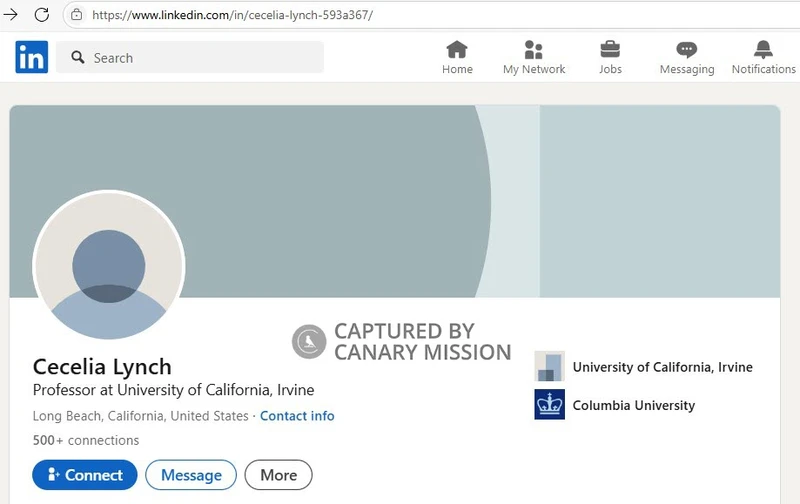Click the 500+ connections text
800x504 pixels.
(86, 440)
